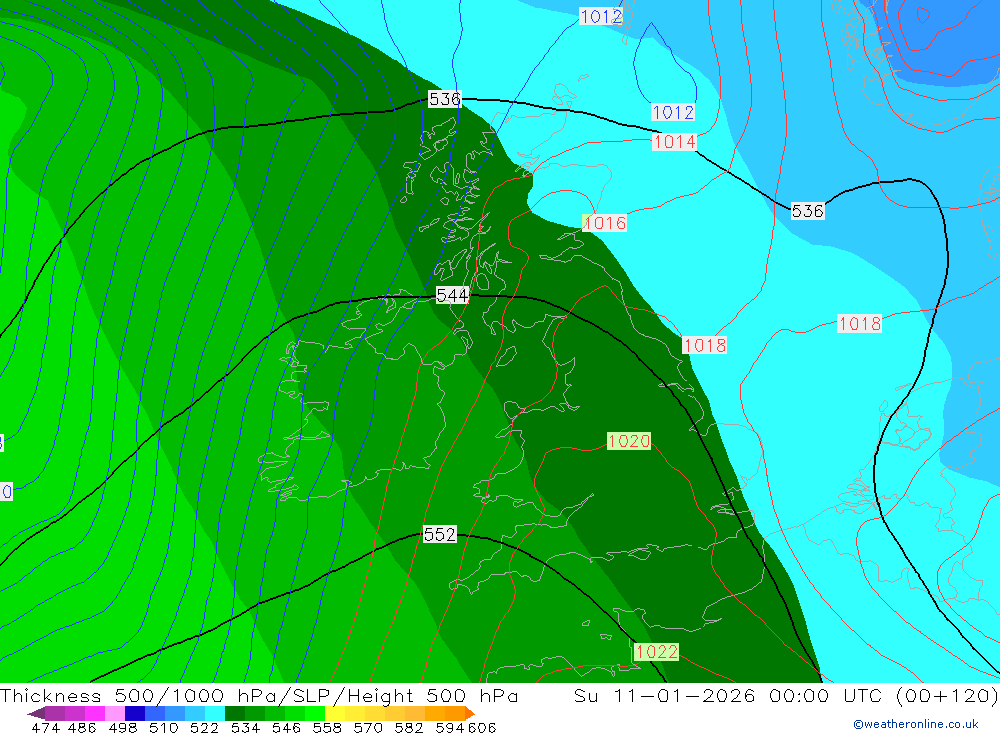Click the 552 height contour label

tap(439, 534)
